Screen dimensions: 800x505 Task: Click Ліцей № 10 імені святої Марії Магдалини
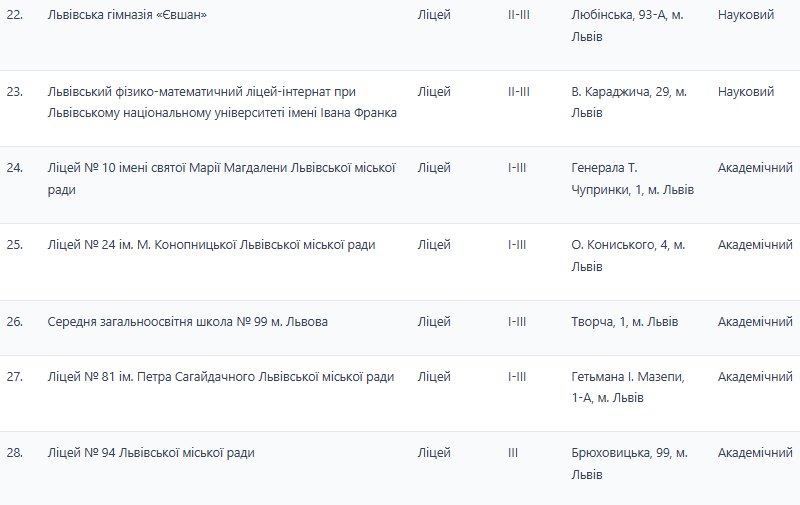point(221,178)
